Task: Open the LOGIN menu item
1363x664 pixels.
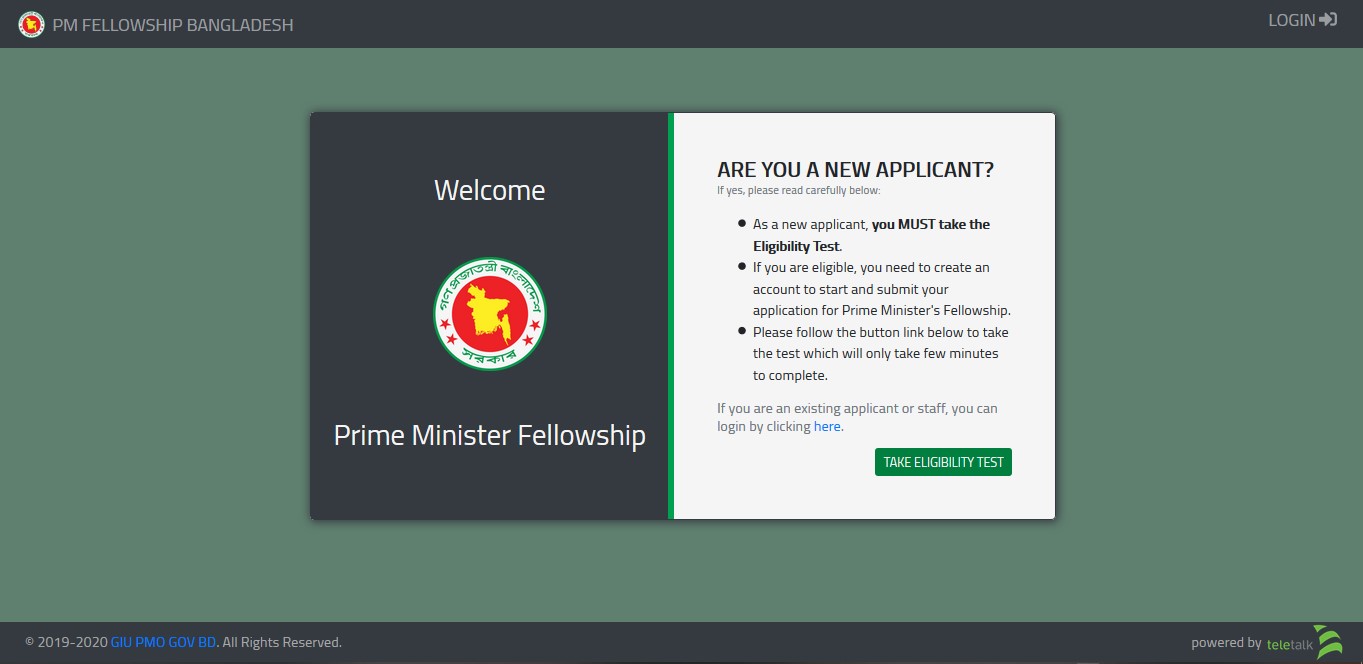Action: point(1292,20)
